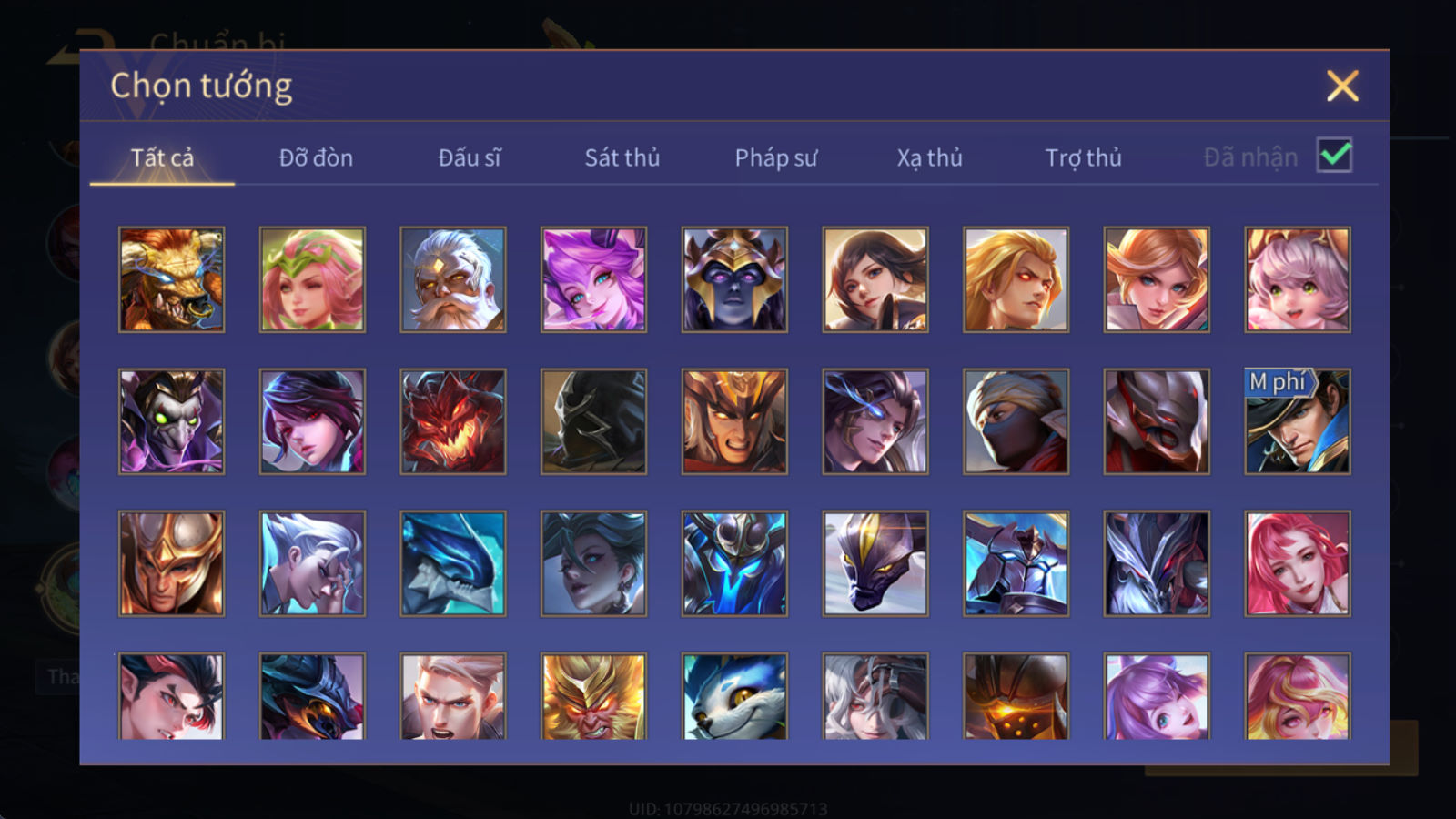Pick the white-bearded old man hero
Image resolution: width=1456 pixels, height=819 pixels.
coord(452,279)
